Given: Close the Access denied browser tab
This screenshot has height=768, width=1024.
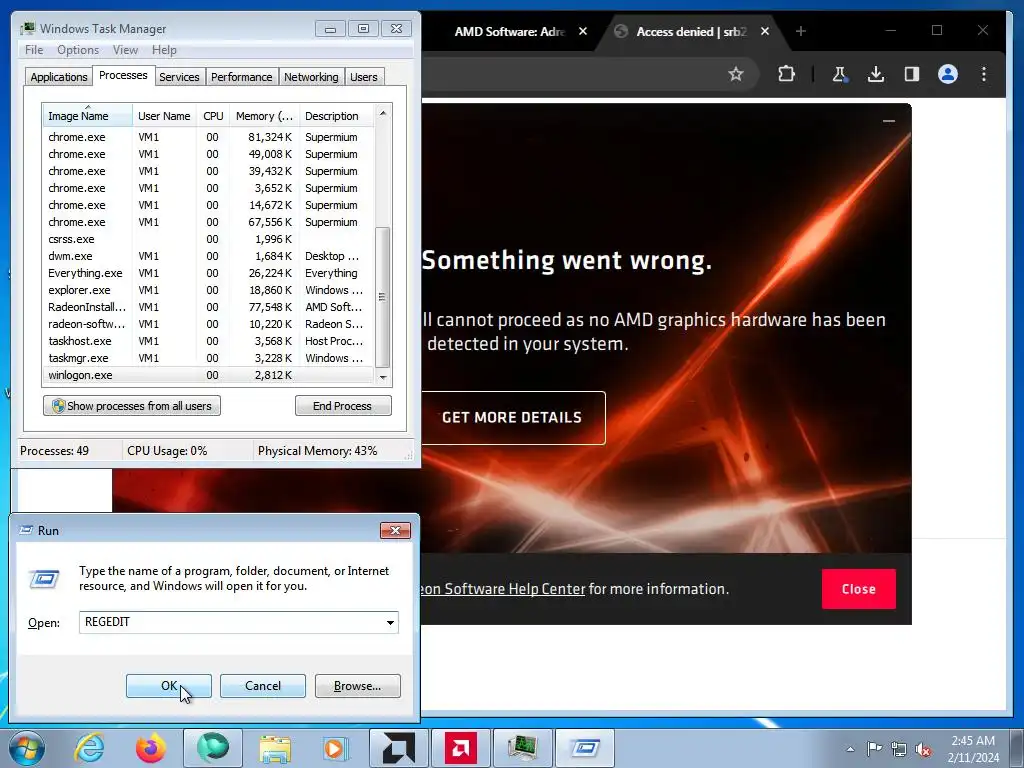Looking at the screenshot, I should tap(765, 31).
